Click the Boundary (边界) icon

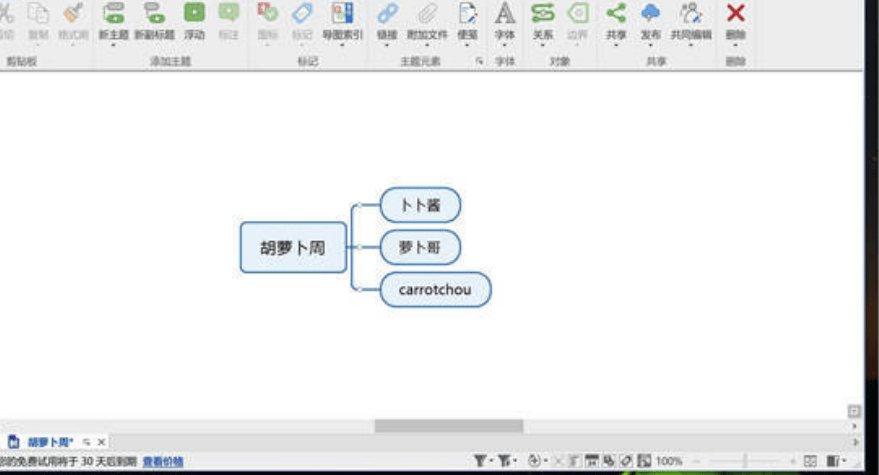pyautogui.click(x=577, y=12)
